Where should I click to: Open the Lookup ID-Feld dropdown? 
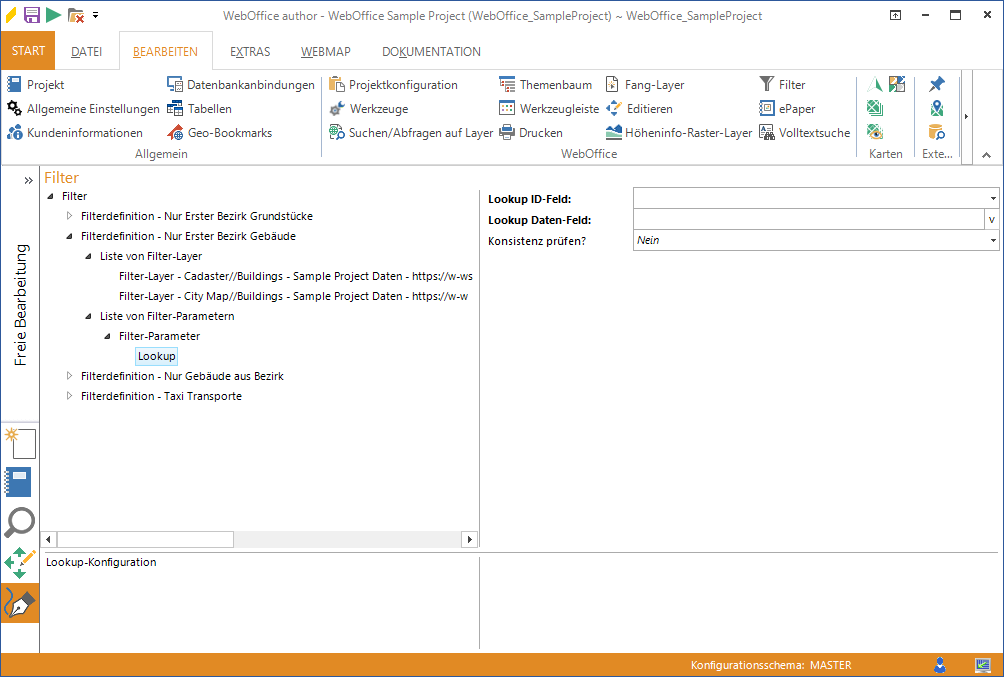[x=993, y=199]
